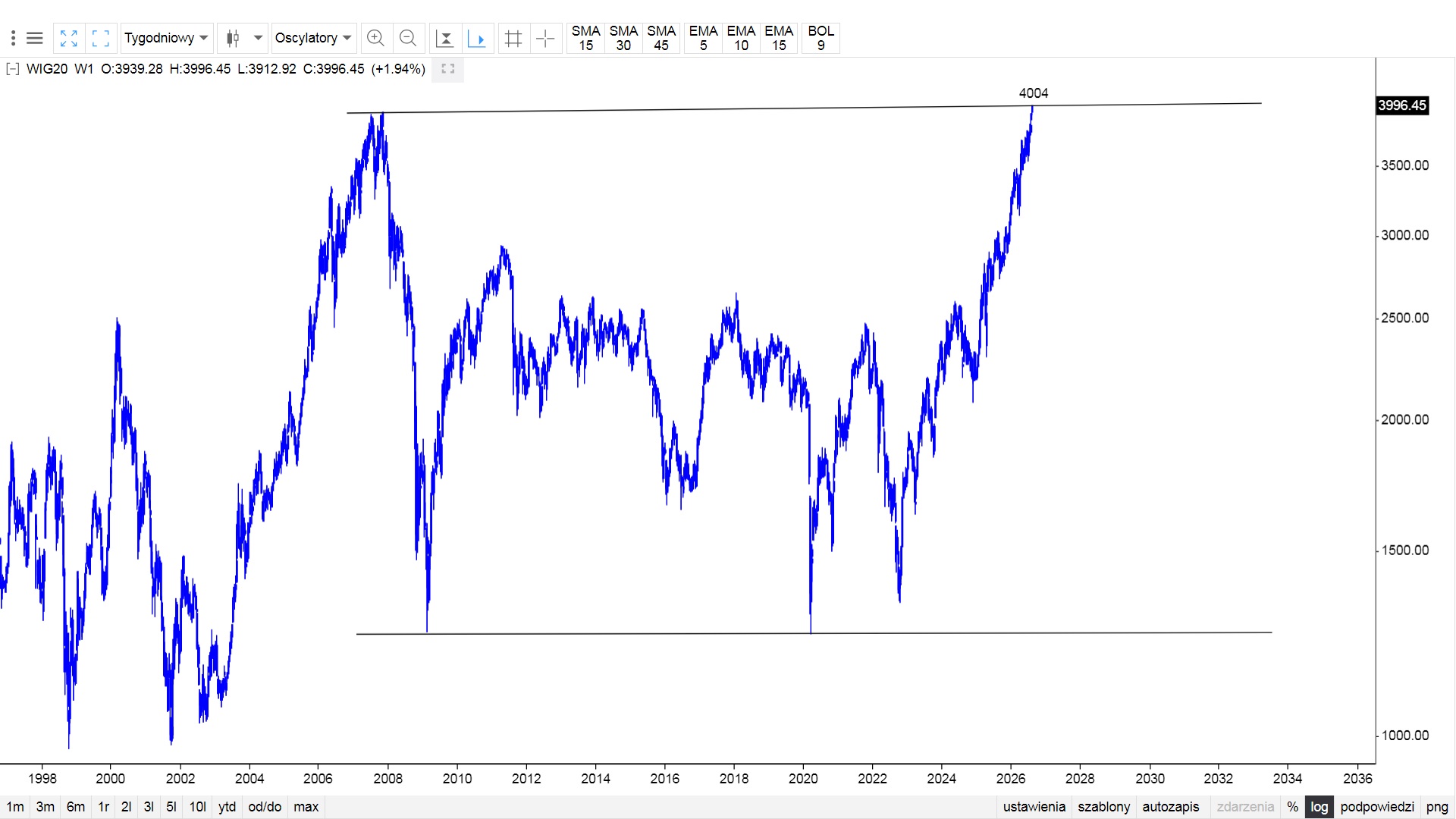Click the (+1.94%) change value in legend
The height and width of the screenshot is (819, 1456).
click(398, 69)
